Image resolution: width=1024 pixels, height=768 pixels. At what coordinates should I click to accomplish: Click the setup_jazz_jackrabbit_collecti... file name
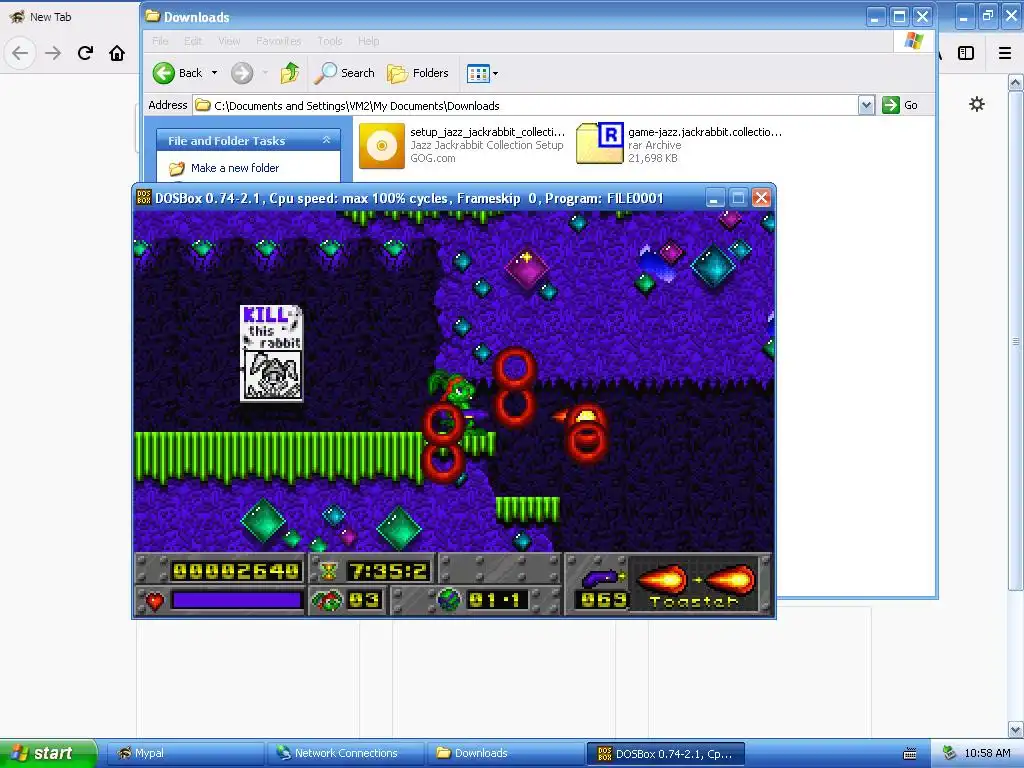point(487,132)
